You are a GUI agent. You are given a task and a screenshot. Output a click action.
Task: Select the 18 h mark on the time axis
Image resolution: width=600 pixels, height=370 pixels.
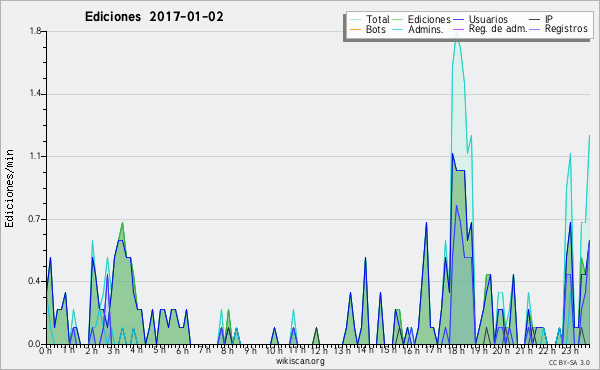(456, 350)
